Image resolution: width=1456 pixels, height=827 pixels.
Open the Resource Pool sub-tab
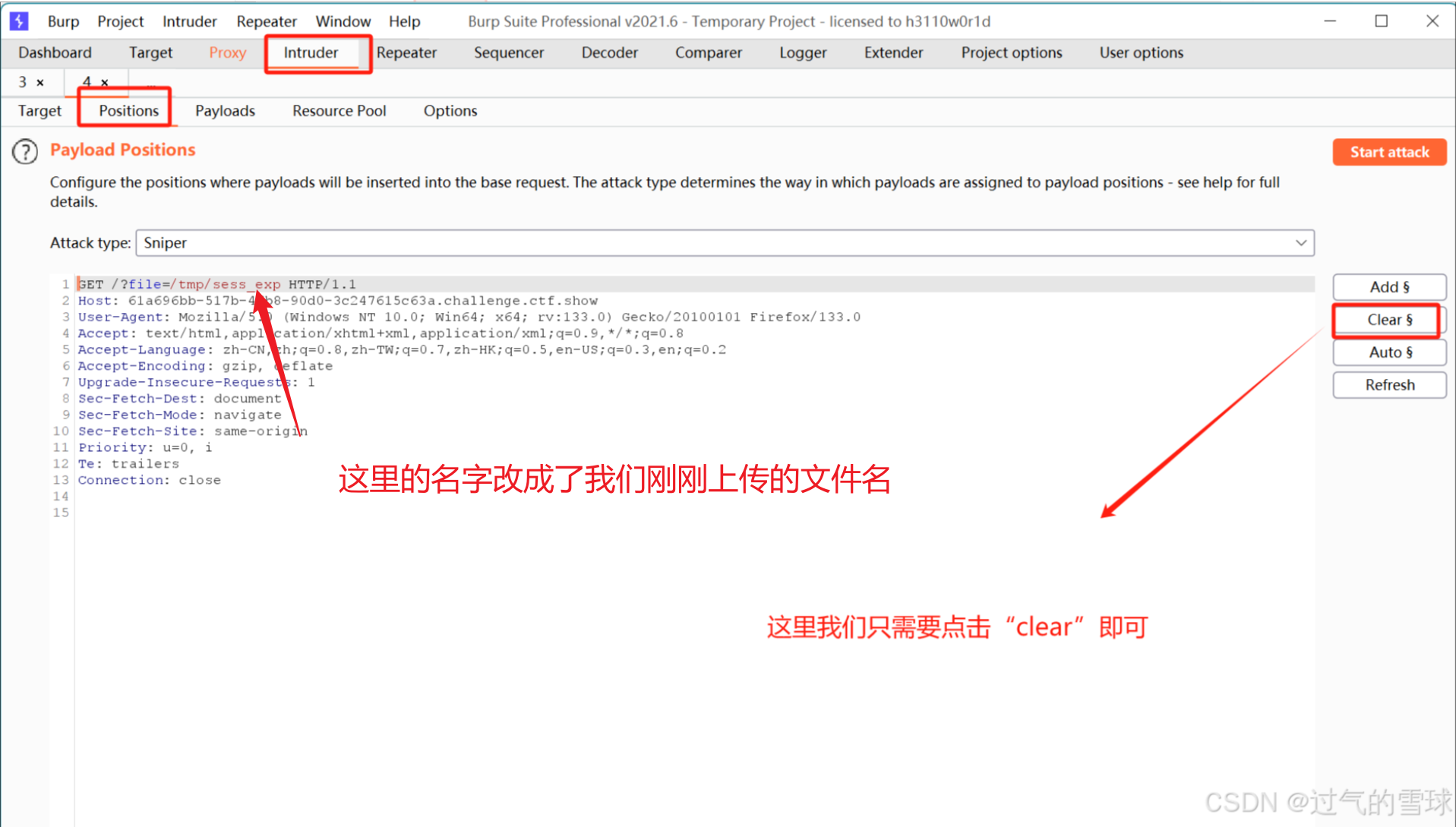click(x=339, y=111)
